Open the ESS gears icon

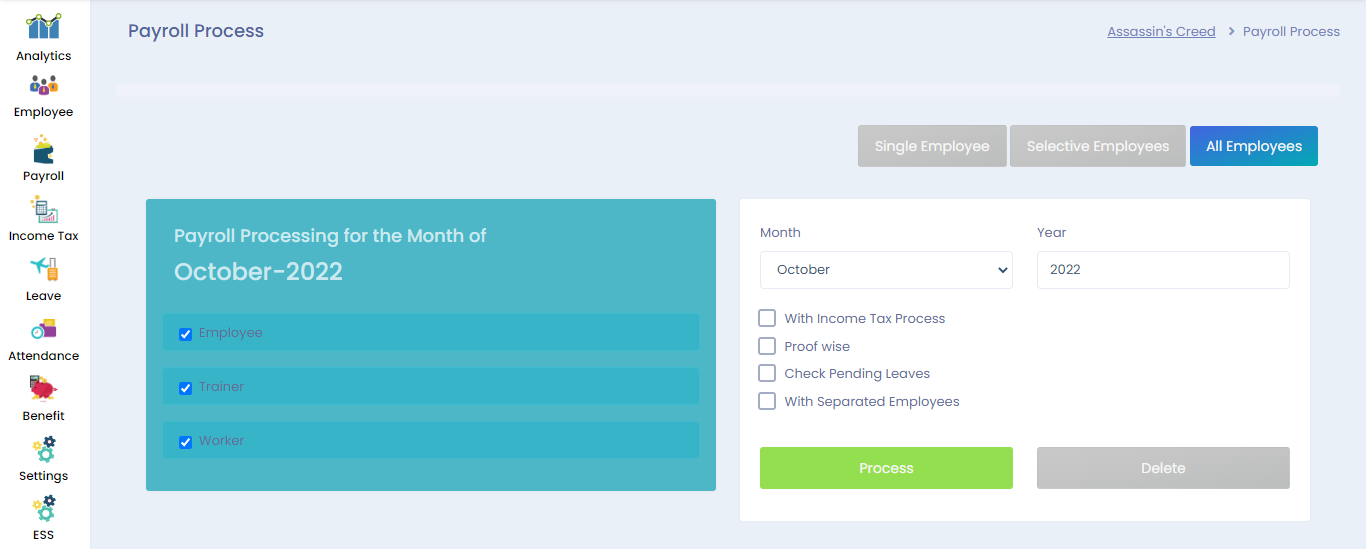pyautogui.click(x=44, y=508)
